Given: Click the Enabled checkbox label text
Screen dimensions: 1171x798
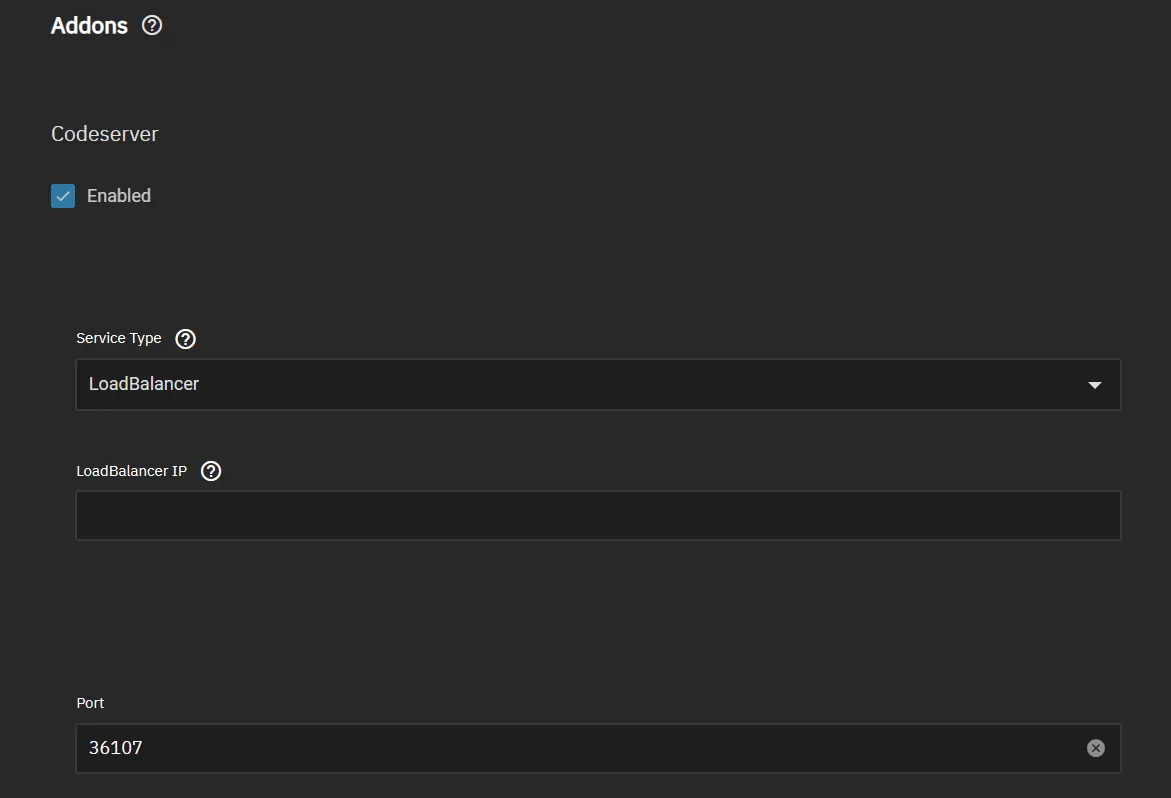Looking at the screenshot, I should click(x=119, y=196).
